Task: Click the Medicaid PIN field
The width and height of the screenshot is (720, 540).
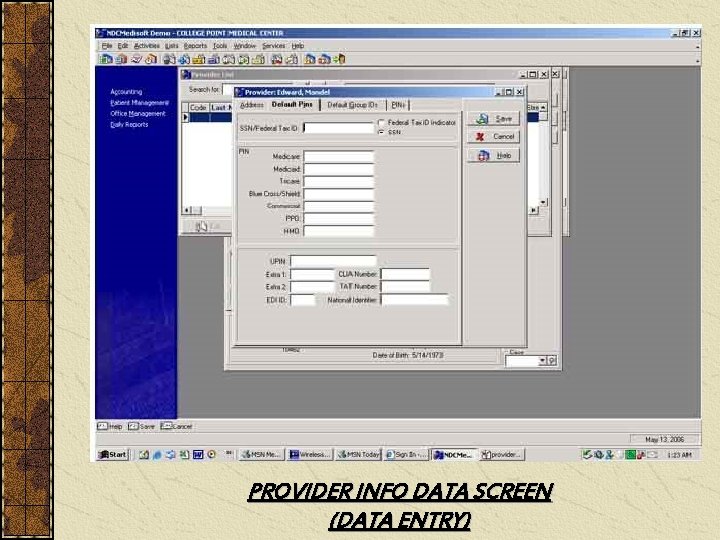Action: click(x=339, y=169)
